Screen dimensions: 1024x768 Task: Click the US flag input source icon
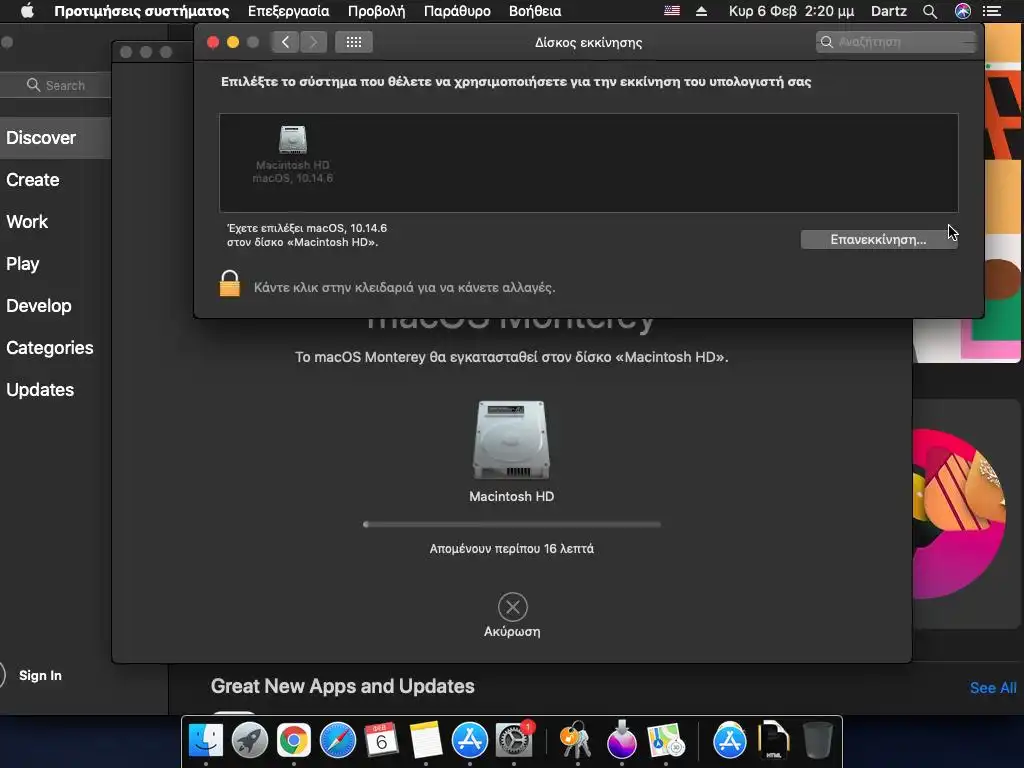pyautogui.click(x=672, y=11)
